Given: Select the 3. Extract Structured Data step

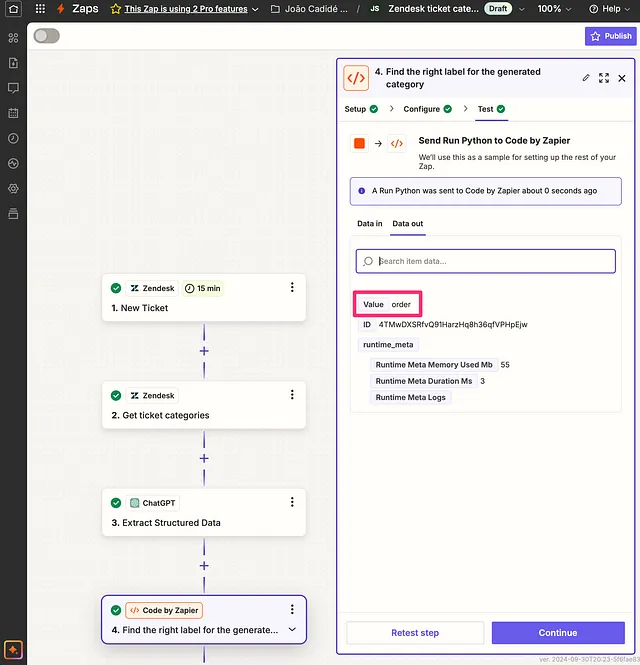Looking at the screenshot, I should coord(204,512).
